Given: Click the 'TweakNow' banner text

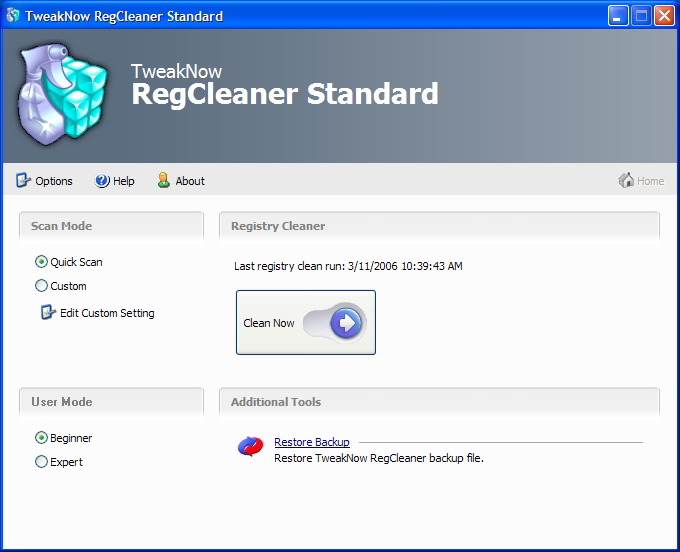Looking at the screenshot, I should [x=177, y=72].
